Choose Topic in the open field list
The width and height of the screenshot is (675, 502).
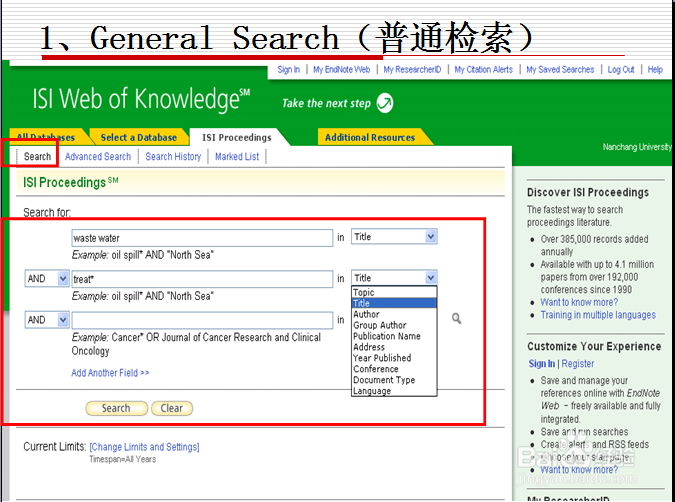(394, 292)
